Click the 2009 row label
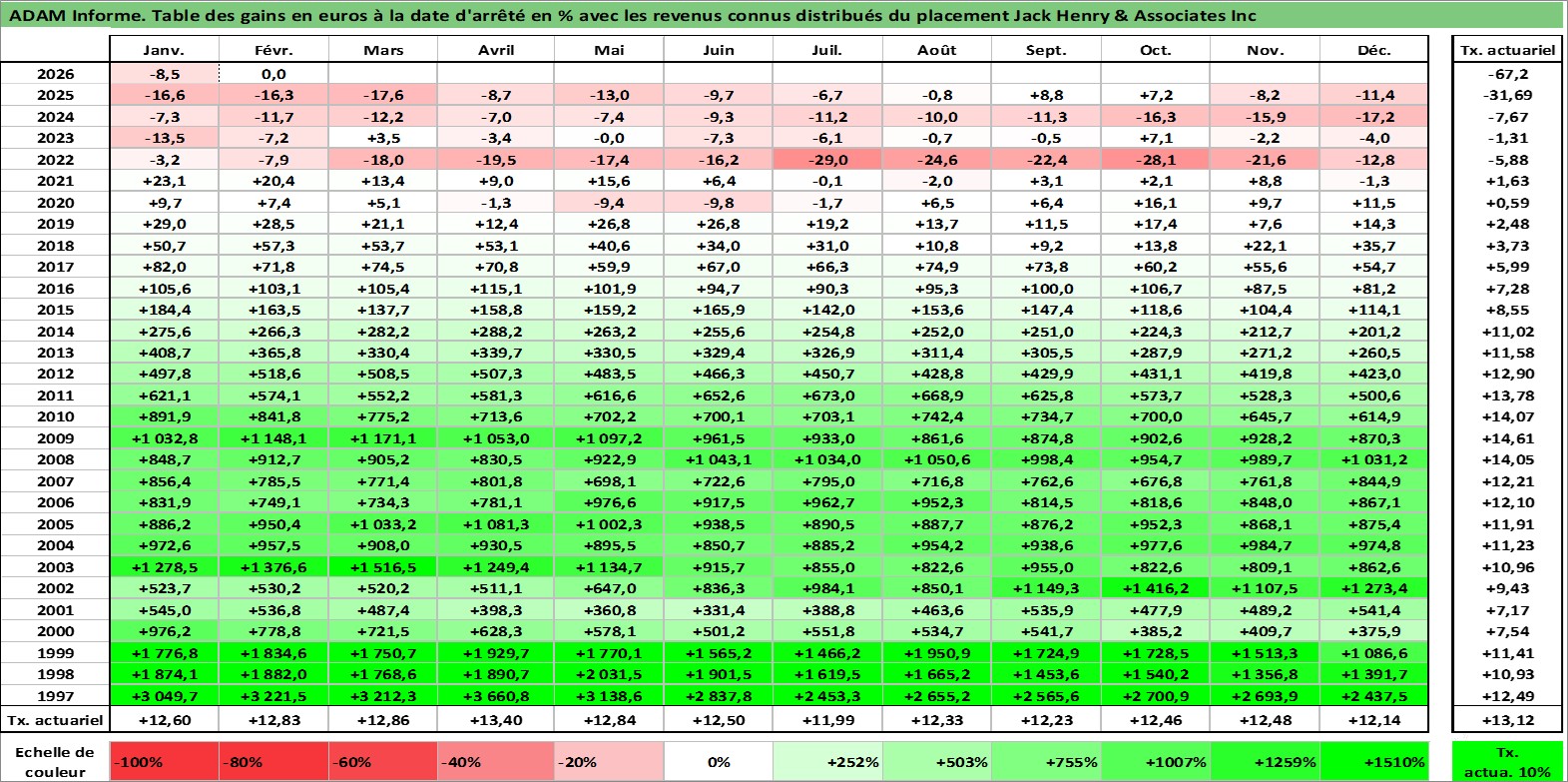 click(55, 438)
